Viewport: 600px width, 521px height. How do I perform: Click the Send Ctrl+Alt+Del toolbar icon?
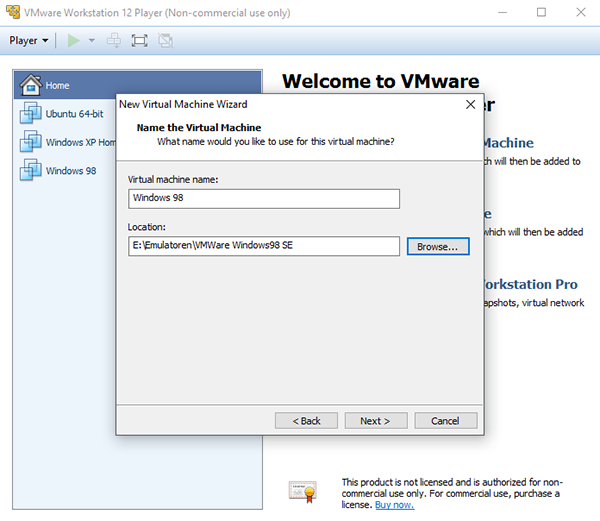(x=115, y=41)
